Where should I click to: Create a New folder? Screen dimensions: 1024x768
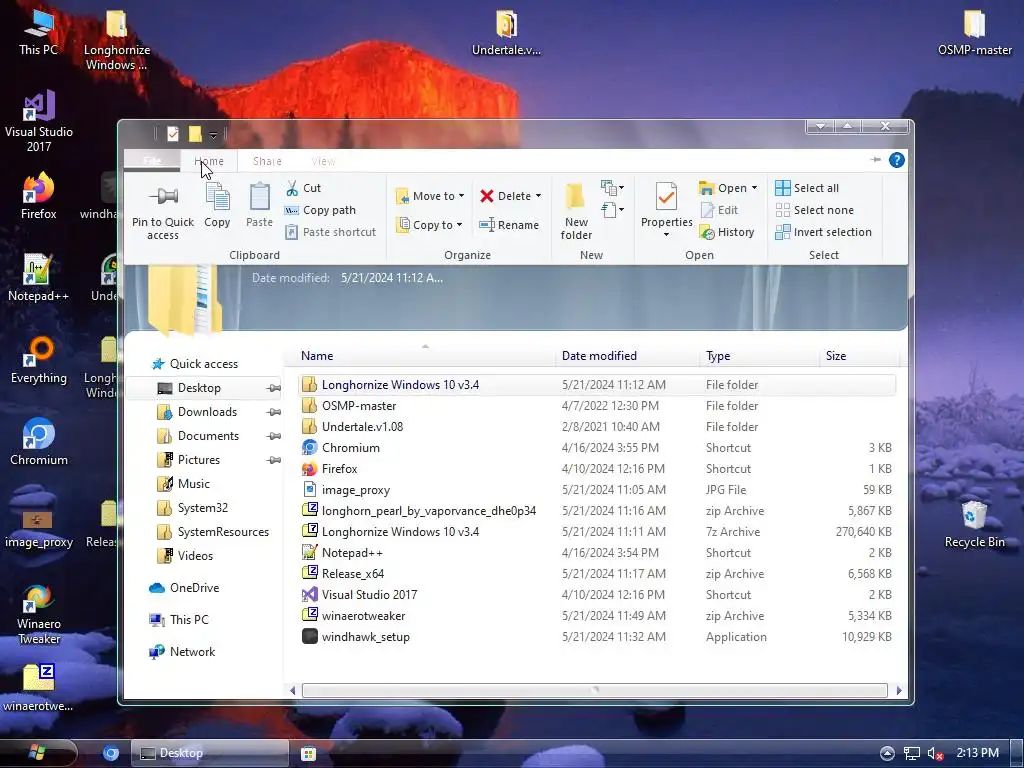tap(576, 210)
